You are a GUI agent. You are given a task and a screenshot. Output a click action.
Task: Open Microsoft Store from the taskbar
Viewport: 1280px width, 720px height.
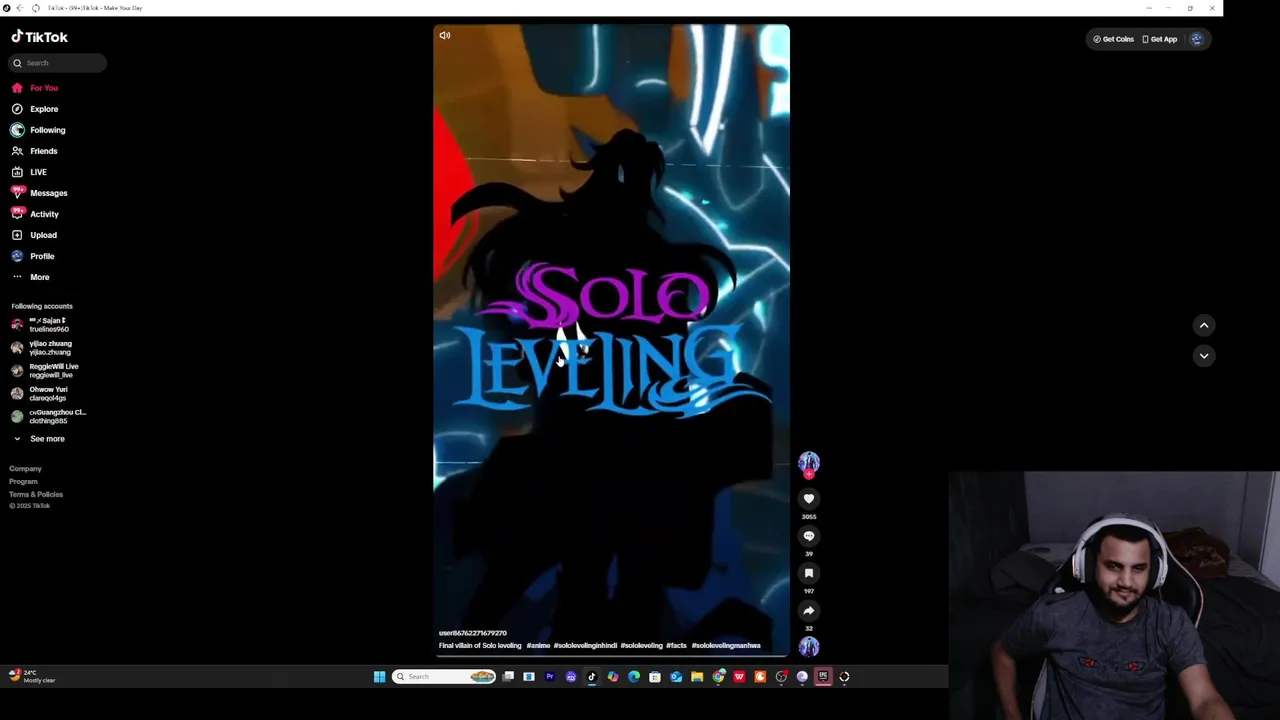[x=655, y=677]
